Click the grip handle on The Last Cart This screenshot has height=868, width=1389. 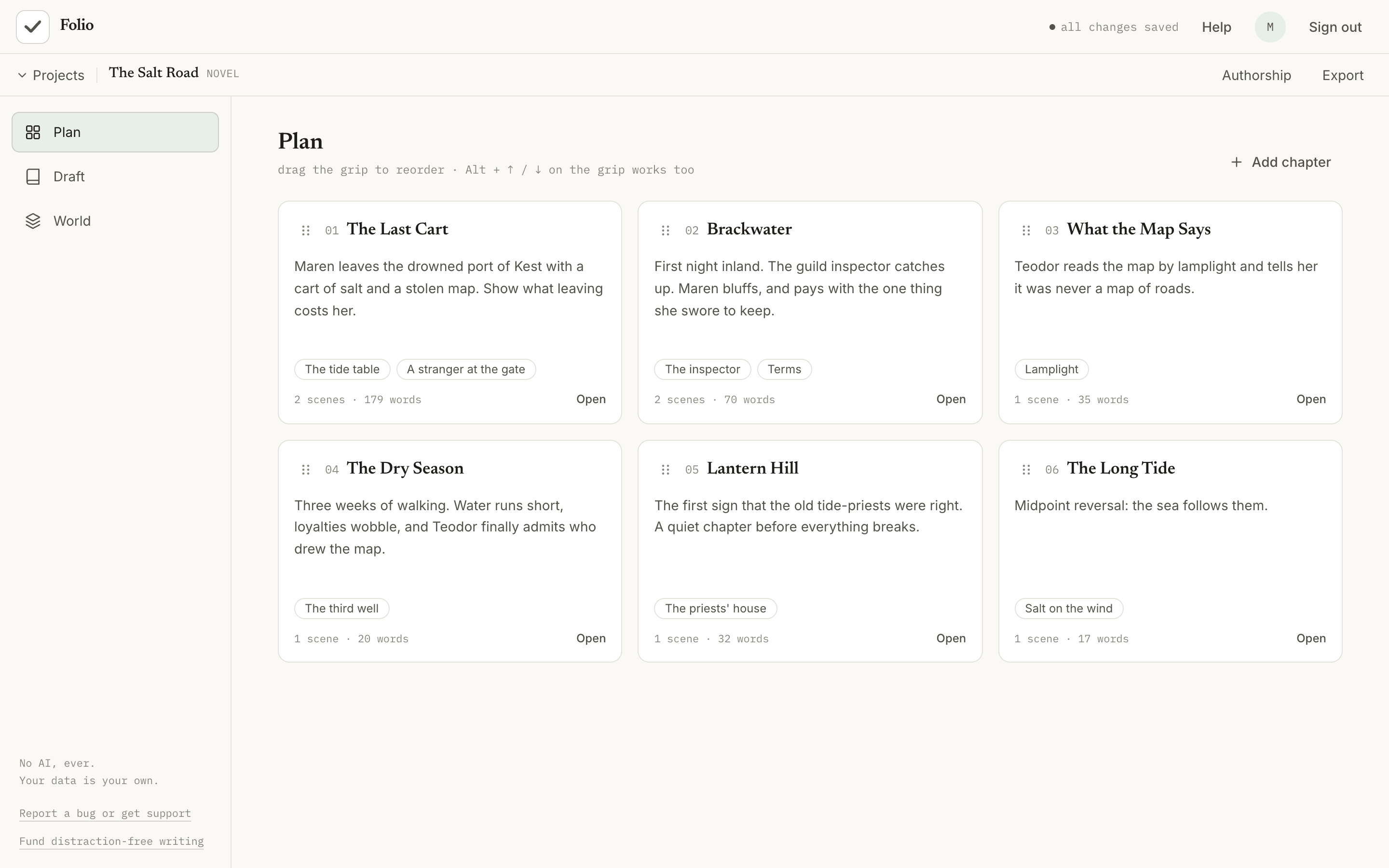pos(306,230)
